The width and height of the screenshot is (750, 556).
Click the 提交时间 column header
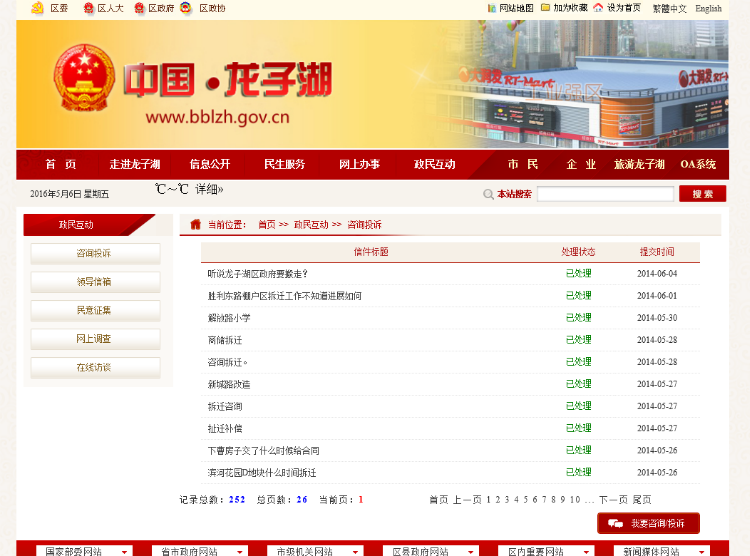tap(657, 252)
